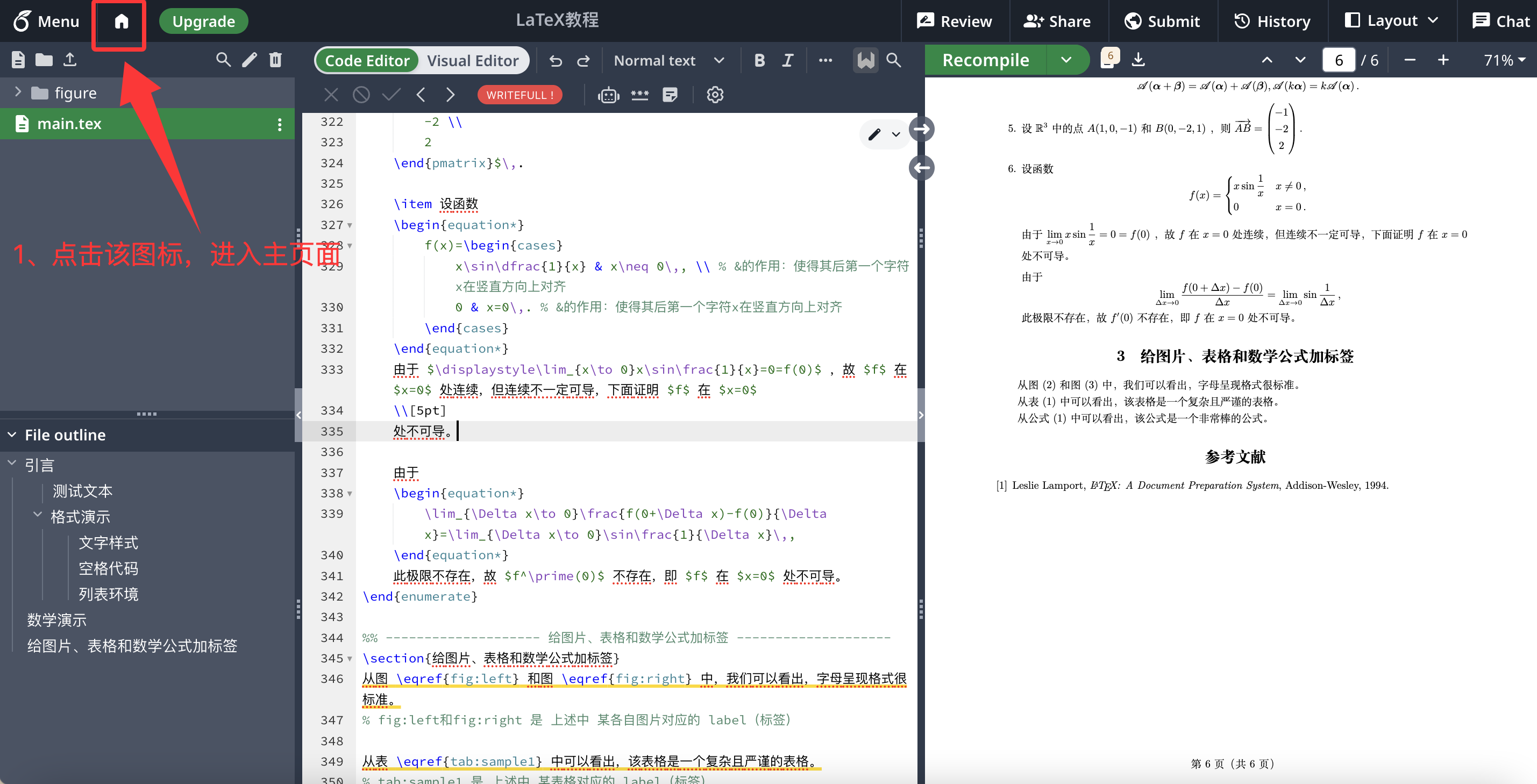The image size is (1537, 784).
Task: Show more formatting options ellipsis
Action: click(x=825, y=60)
